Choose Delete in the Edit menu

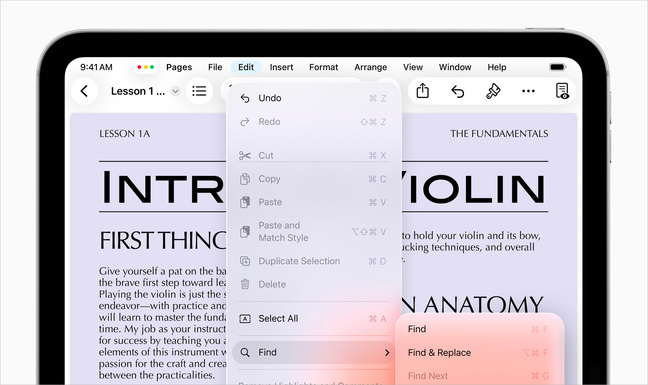coord(313,284)
